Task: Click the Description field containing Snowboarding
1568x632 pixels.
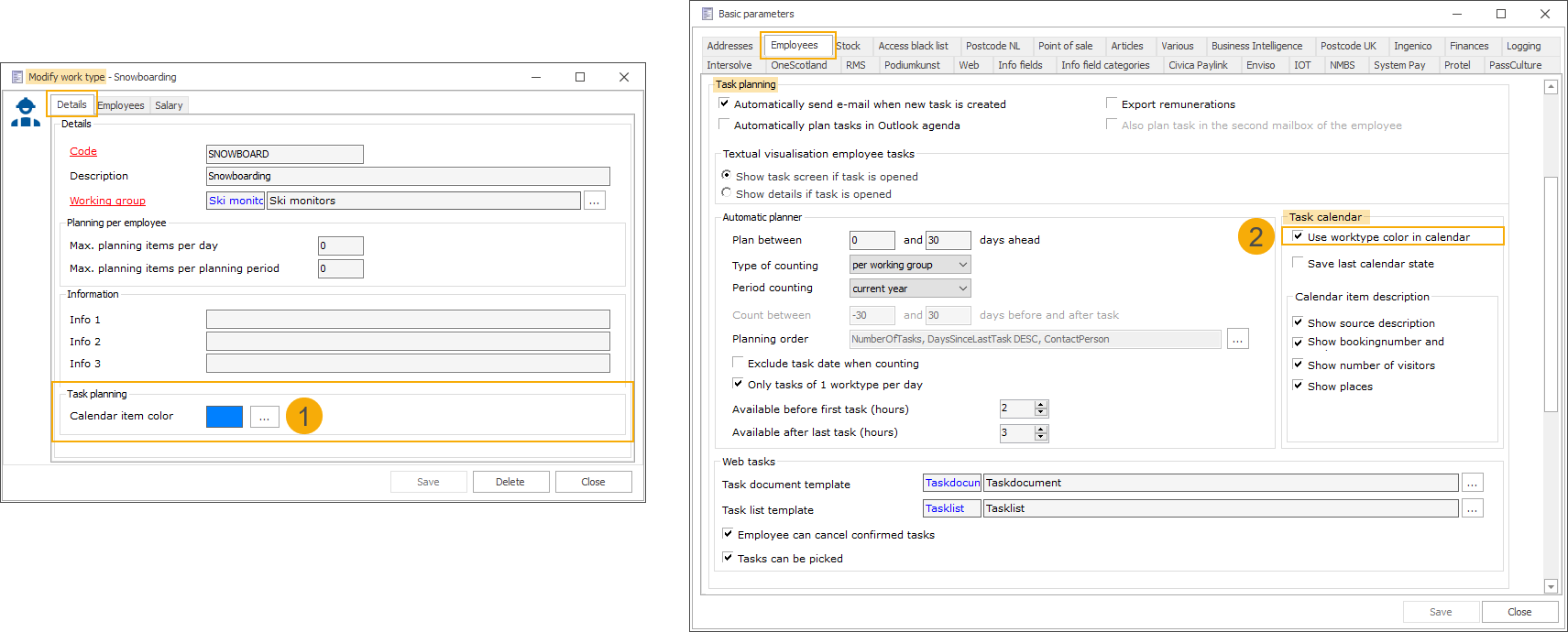Action: [x=408, y=176]
